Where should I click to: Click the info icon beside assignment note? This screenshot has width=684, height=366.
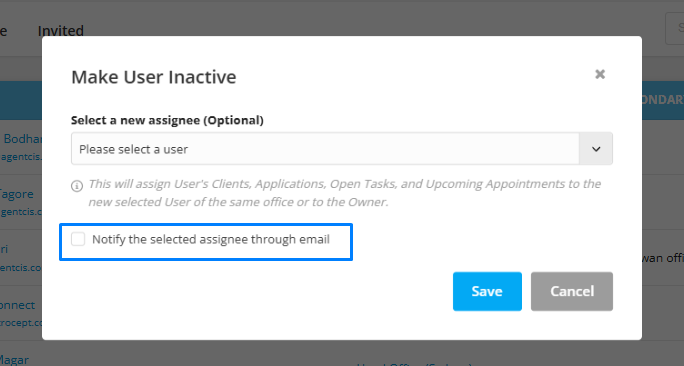tap(77, 186)
